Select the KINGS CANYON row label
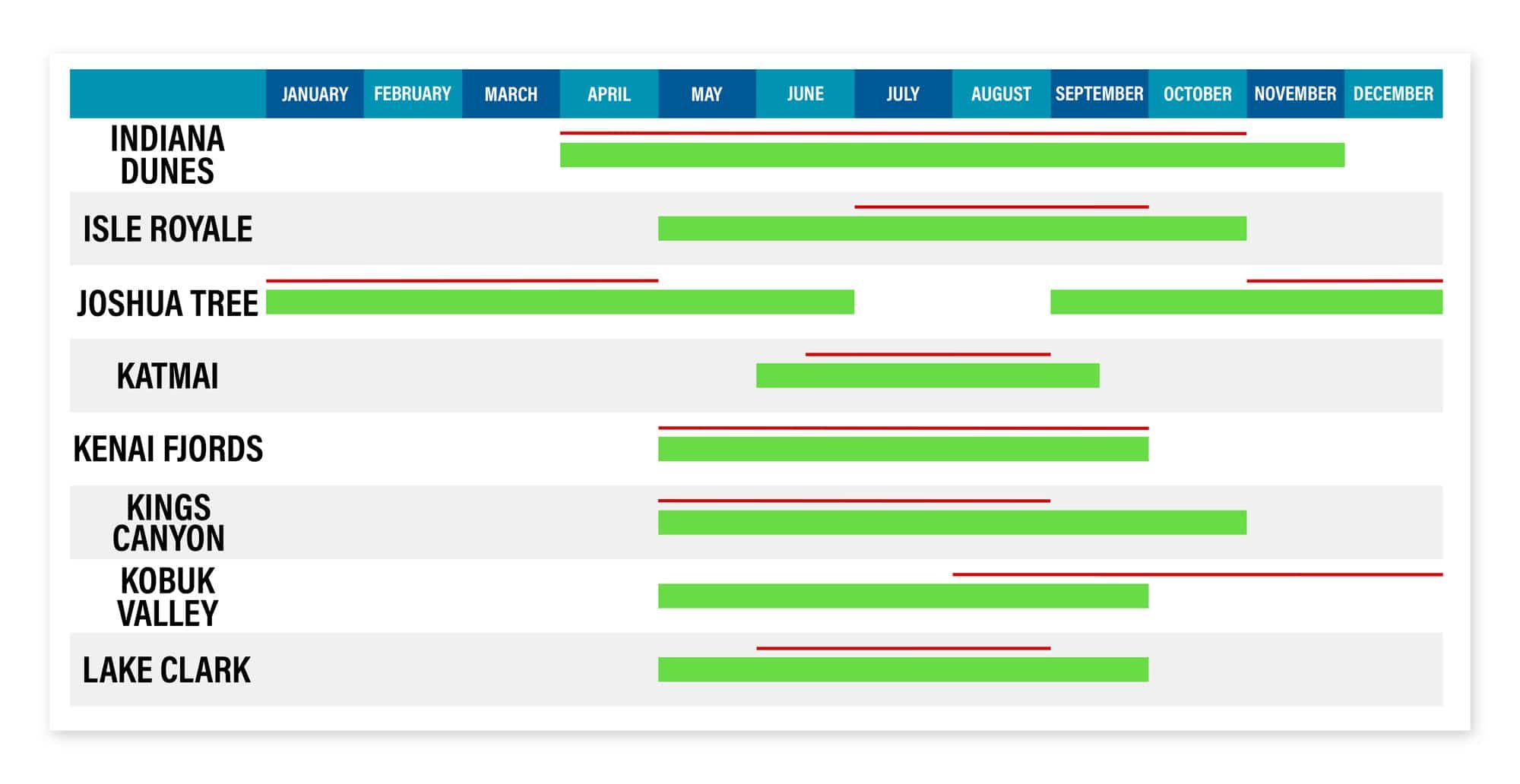This screenshot has width=1520, height=784. (x=167, y=523)
